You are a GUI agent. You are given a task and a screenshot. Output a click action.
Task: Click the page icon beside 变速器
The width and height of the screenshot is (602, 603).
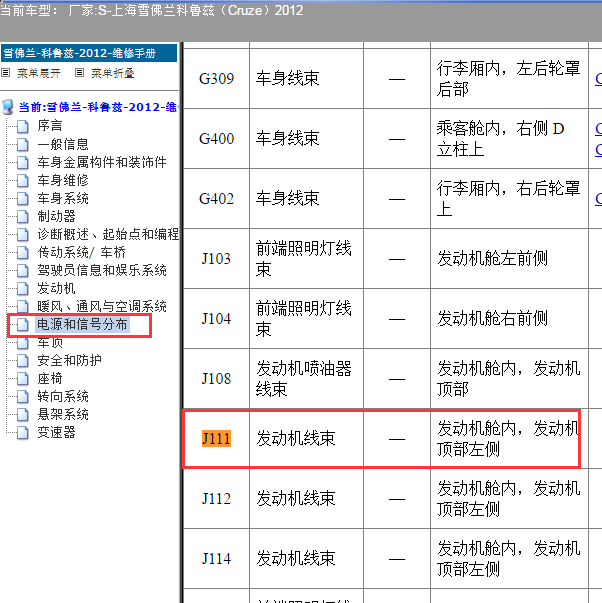[23, 433]
